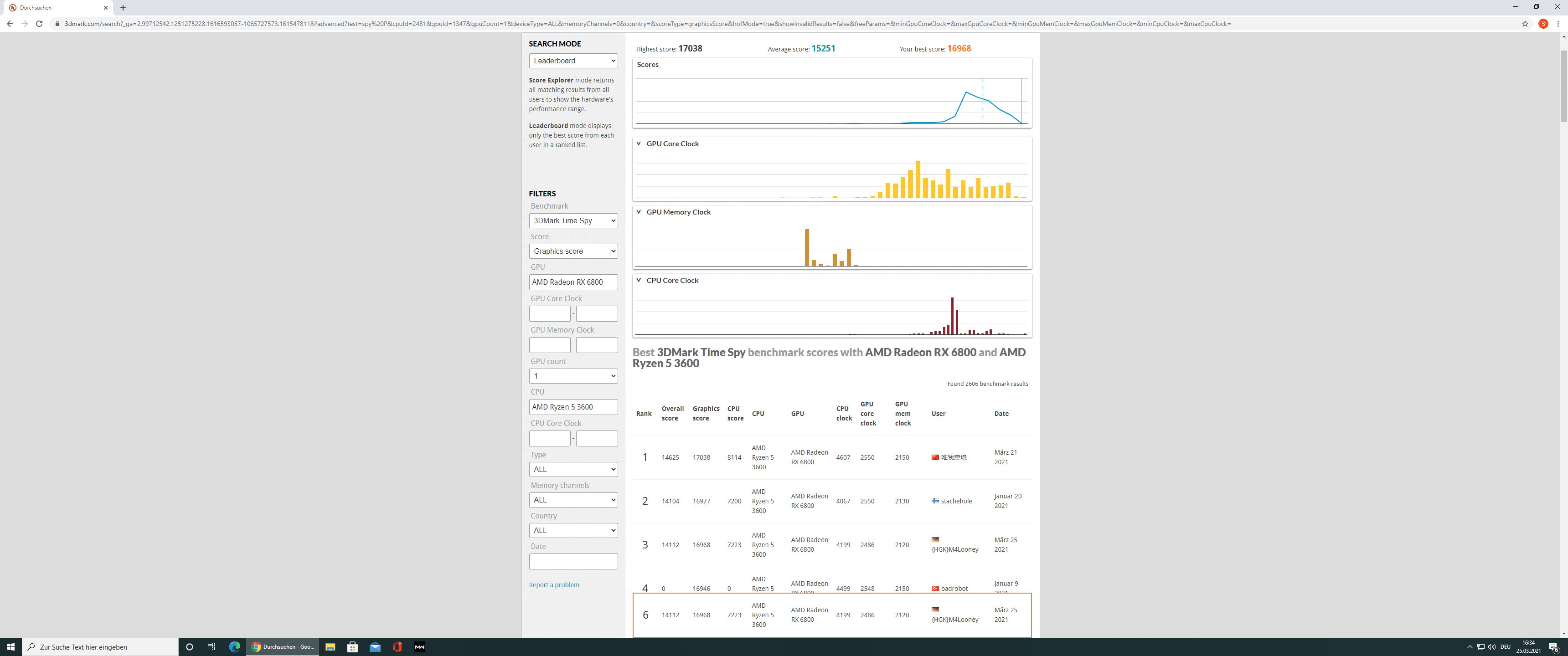Click the Finland flag beside stachehole
Screen dimensions: 1568x656
pyautogui.click(x=935, y=501)
